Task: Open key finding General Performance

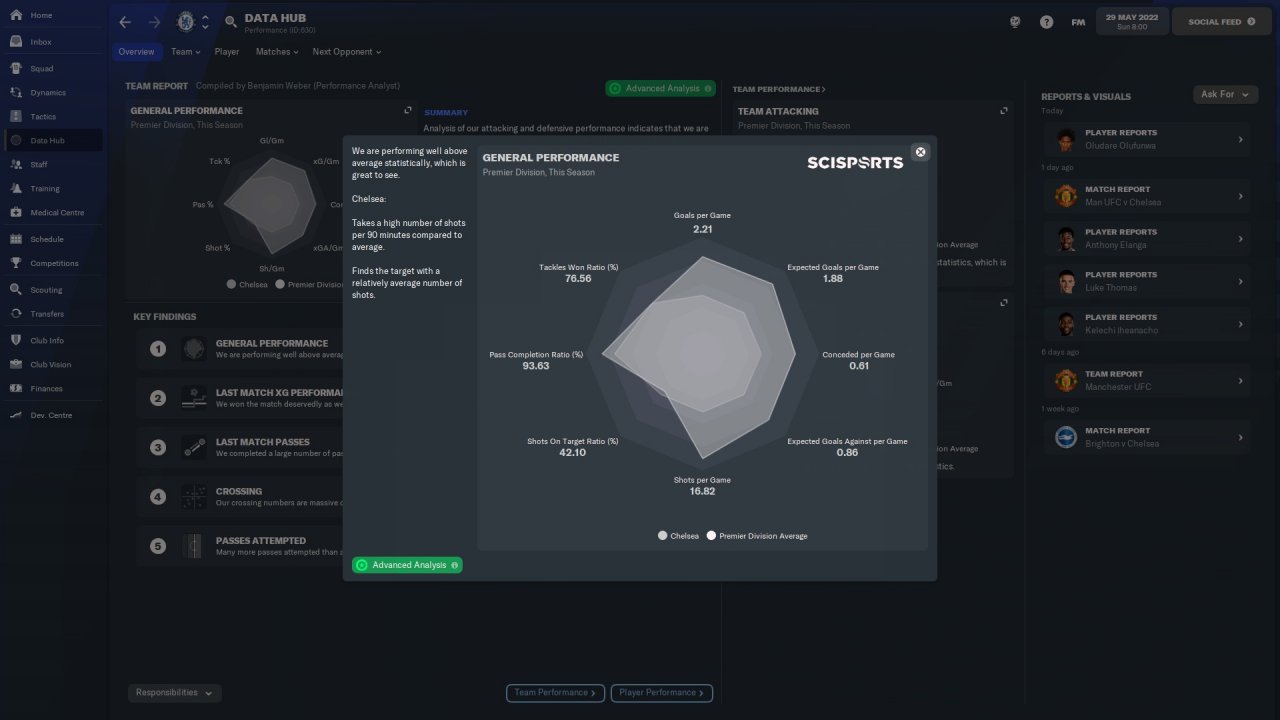Action: (x=242, y=349)
